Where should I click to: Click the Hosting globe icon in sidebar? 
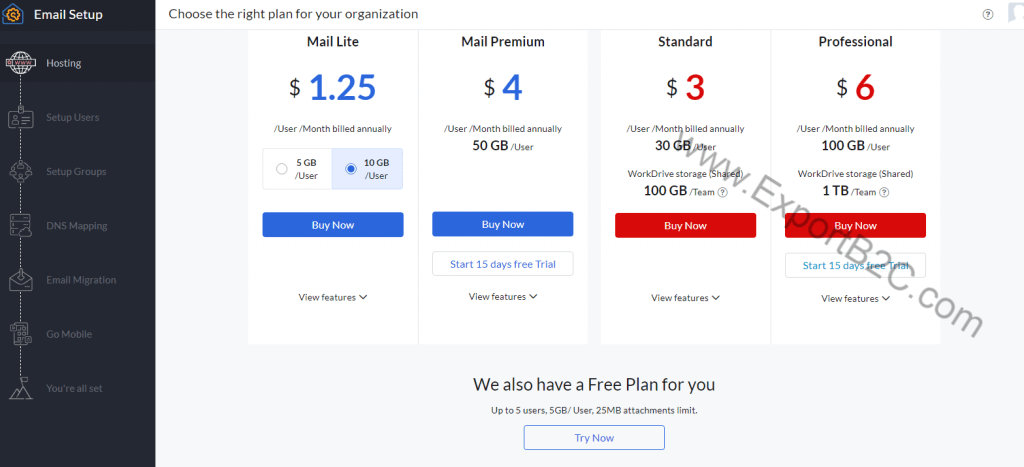20,63
